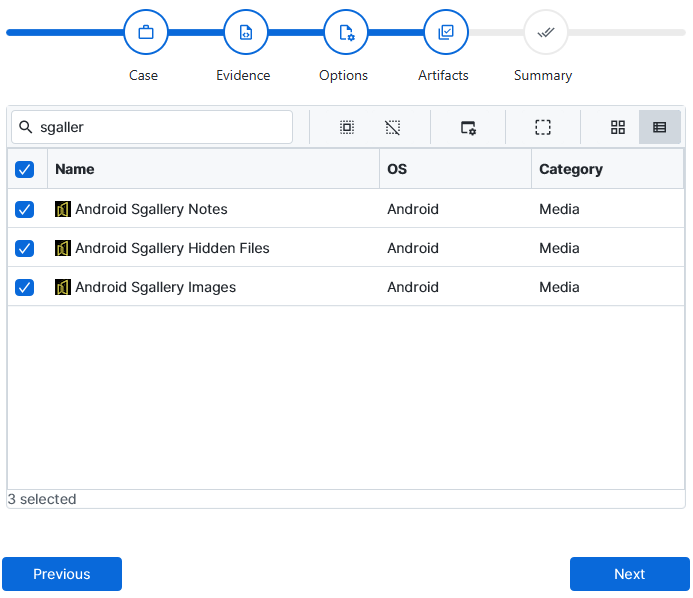Uncheck Android Sgallery Hidden Files checkbox

coord(24,248)
